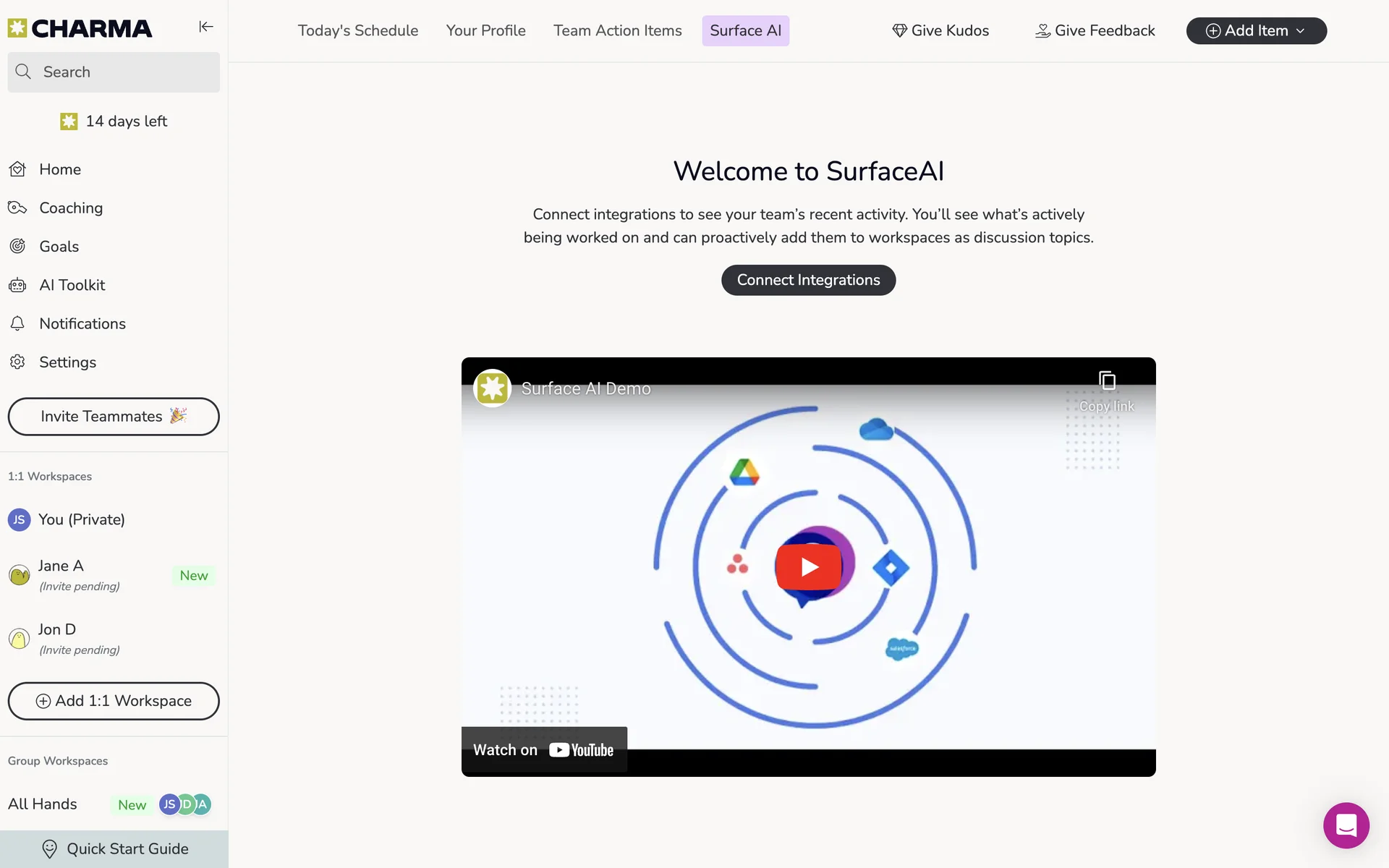
Task: Play the Surface AI Demo video
Action: tap(808, 567)
